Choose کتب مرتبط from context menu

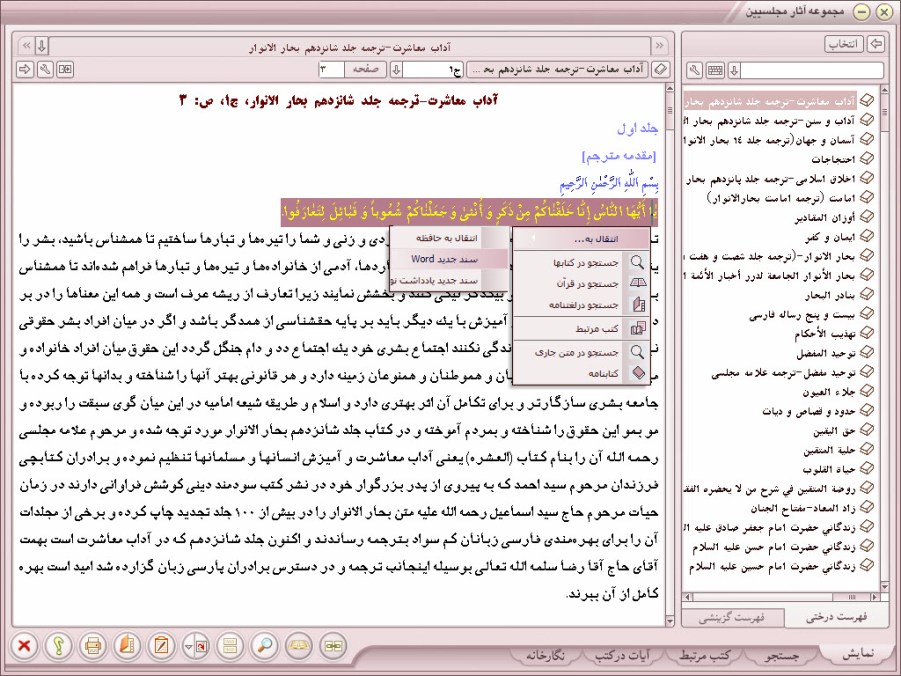pos(582,329)
